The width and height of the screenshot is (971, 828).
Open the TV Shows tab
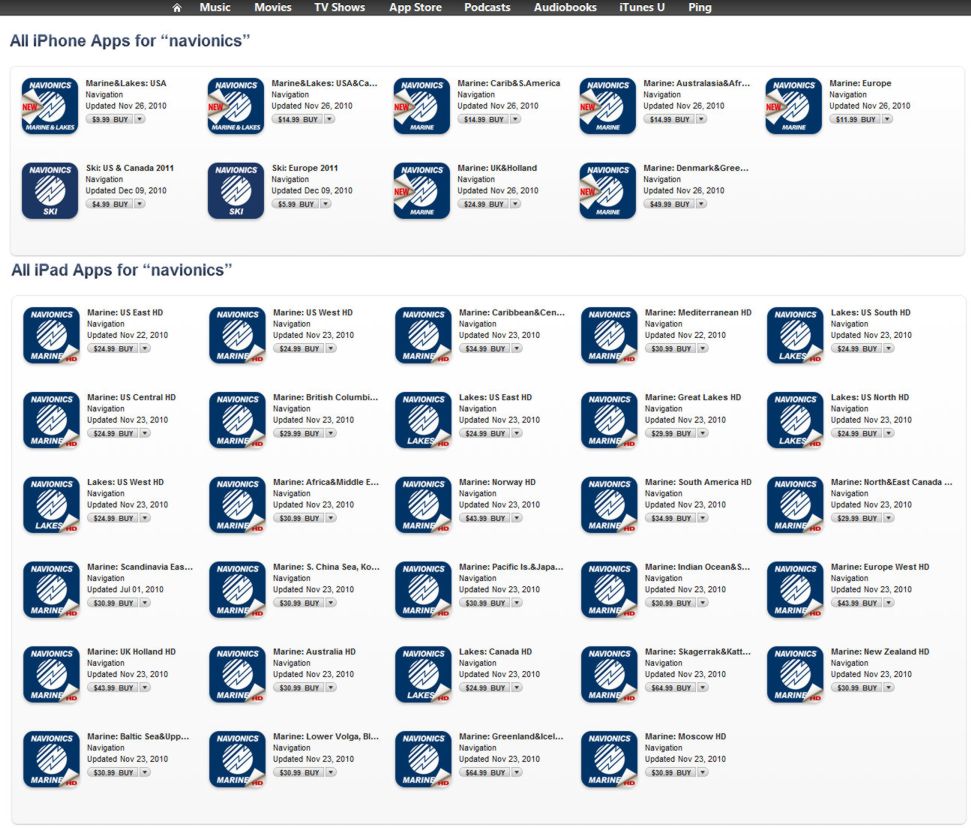(339, 7)
